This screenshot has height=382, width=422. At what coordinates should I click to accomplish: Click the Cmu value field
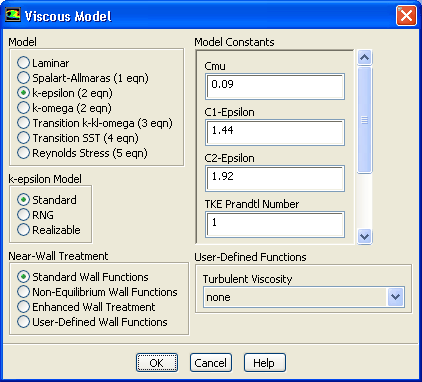coord(275,86)
